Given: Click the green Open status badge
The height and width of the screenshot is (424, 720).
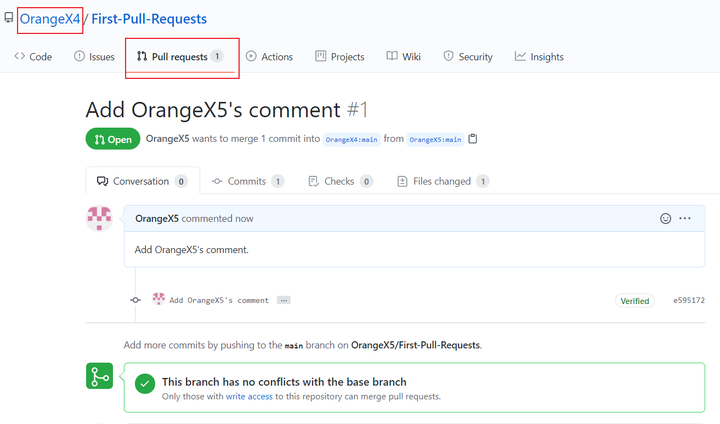Looking at the screenshot, I should pyautogui.click(x=113, y=139).
